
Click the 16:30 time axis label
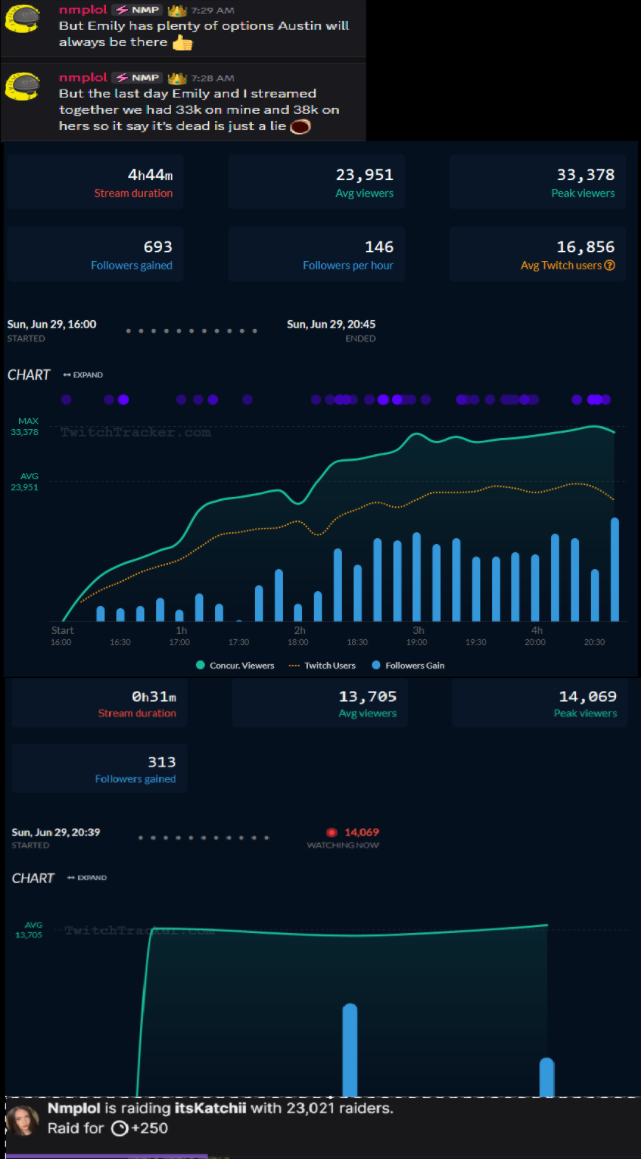(x=121, y=642)
